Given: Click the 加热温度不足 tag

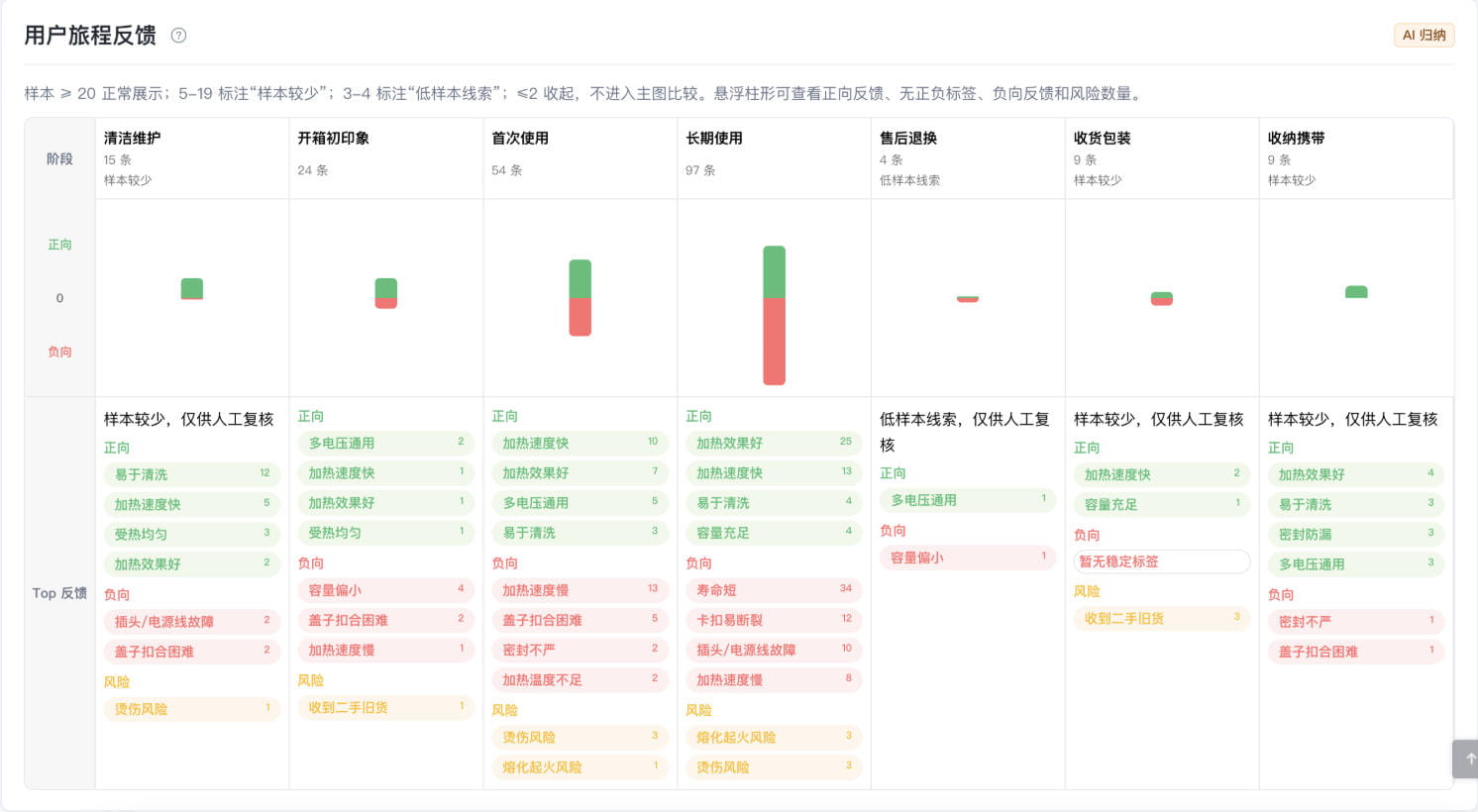Looking at the screenshot, I should (581, 679).
